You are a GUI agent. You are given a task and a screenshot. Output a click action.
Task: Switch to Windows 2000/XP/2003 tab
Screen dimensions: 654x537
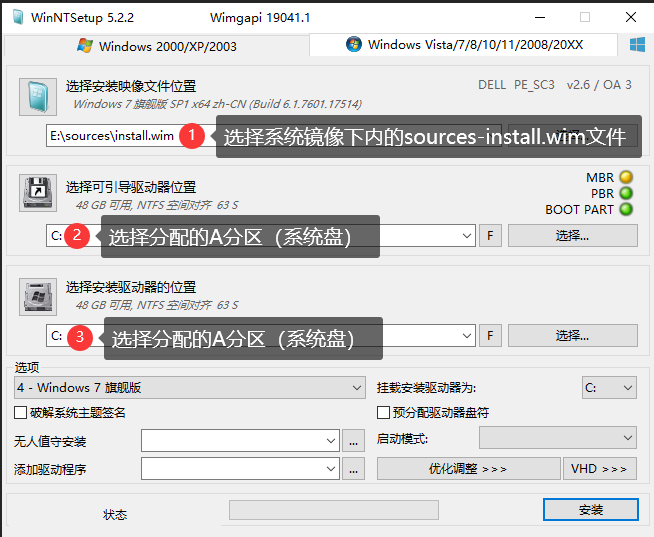(x=157, y=46)
